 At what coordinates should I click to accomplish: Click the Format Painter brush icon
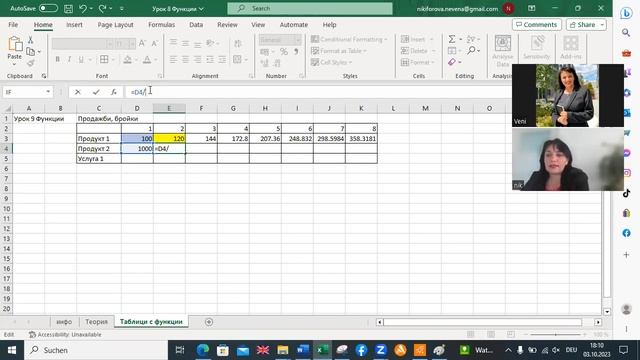pos(30,63)
